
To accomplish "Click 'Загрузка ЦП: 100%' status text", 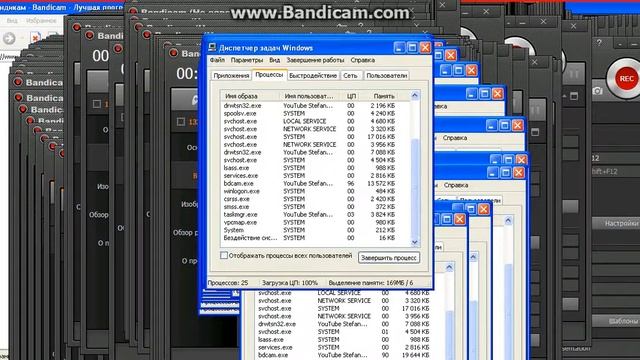I will click(290, 282).
